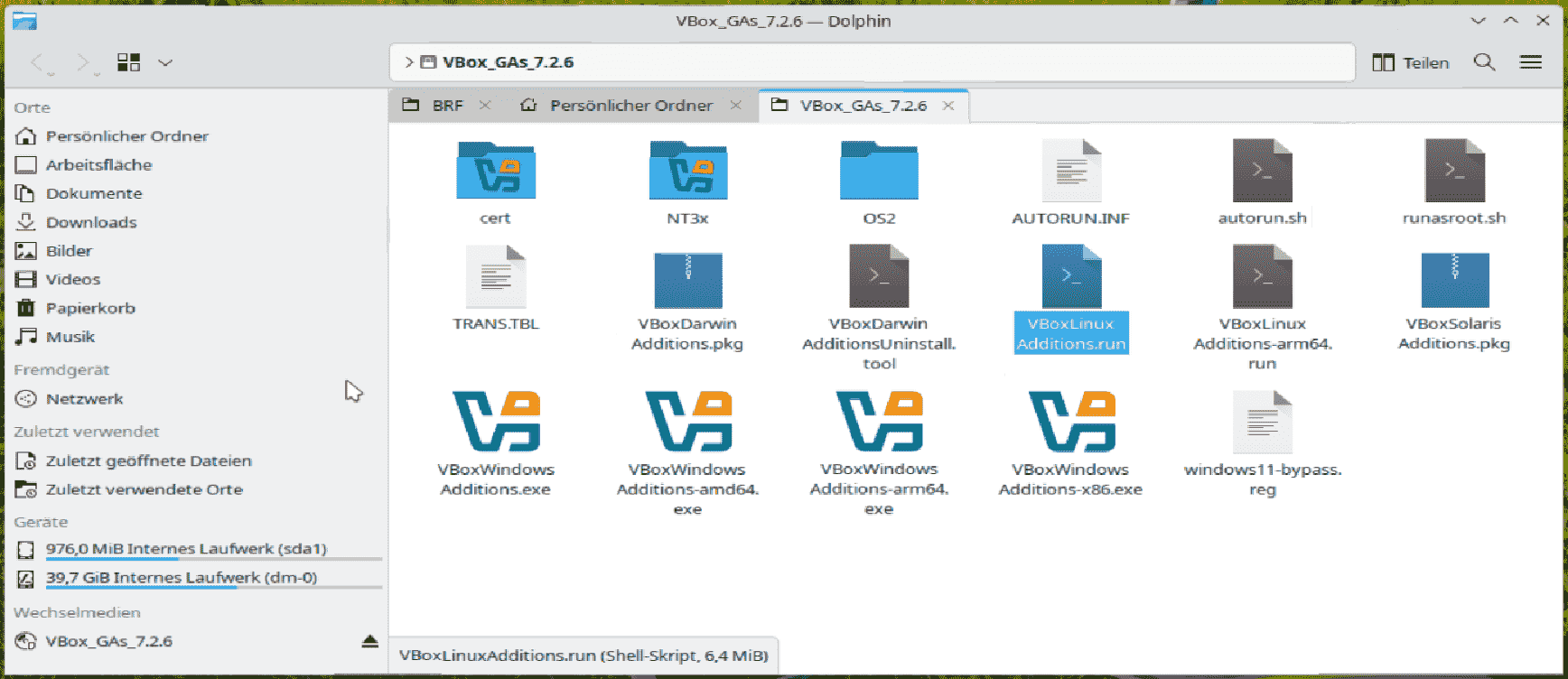Open the VBoxLinuxAdditions.run script file

tap(1071, 278)
